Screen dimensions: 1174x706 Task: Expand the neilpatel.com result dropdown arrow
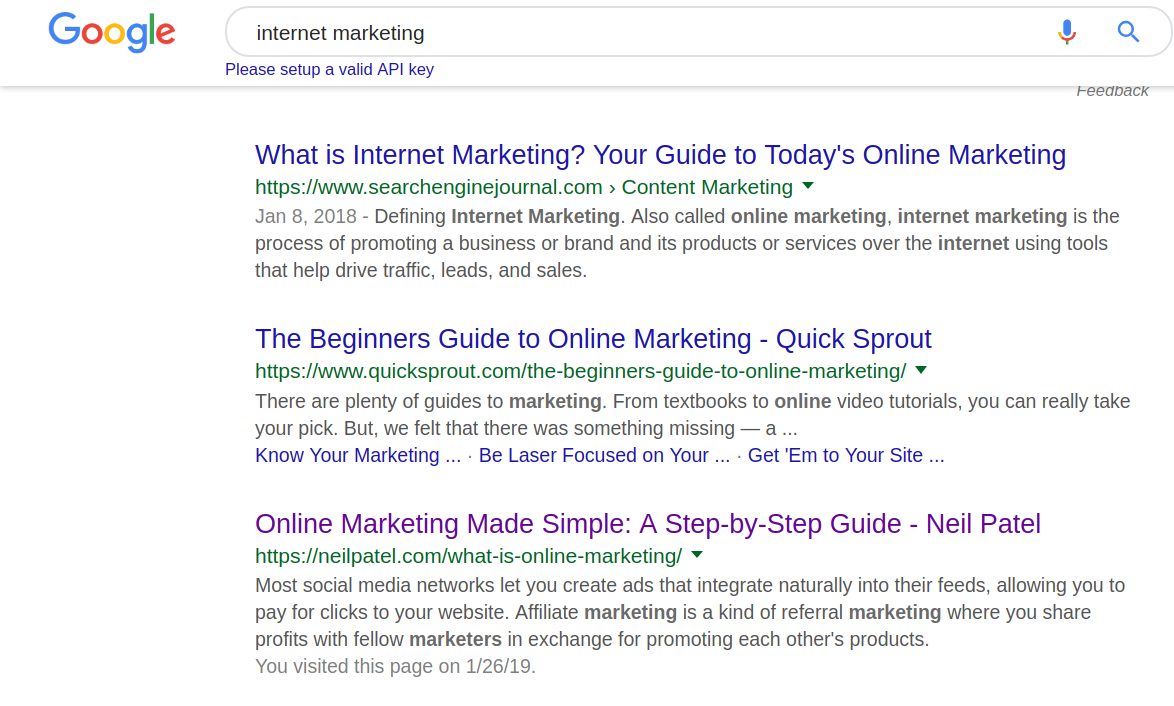click(x=697, y=554)
